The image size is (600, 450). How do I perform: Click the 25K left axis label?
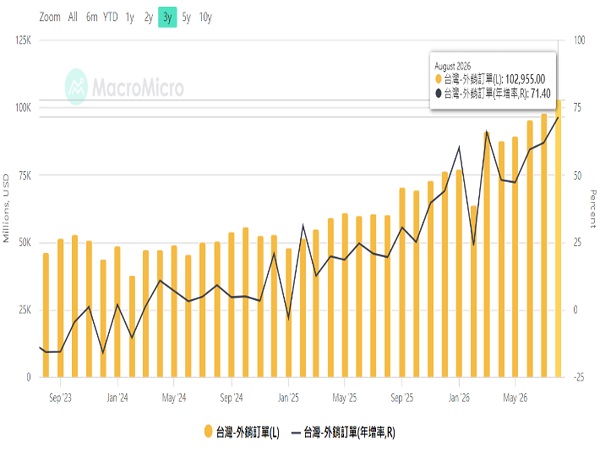24,310
